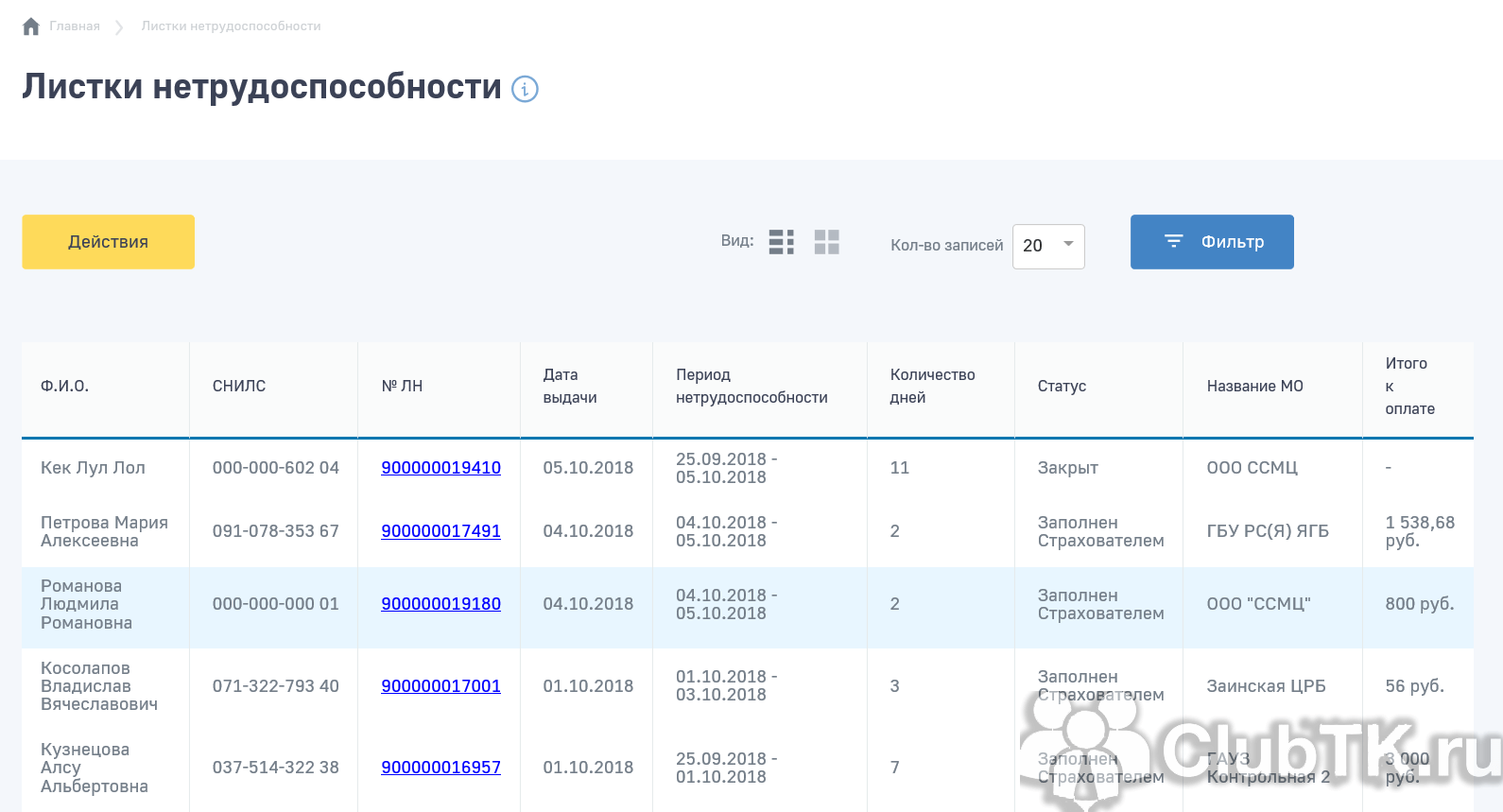Click Листки нетрудоспособности breadcrumb item
Viewport: 1503px width, 812px height.
coord(232,26)
